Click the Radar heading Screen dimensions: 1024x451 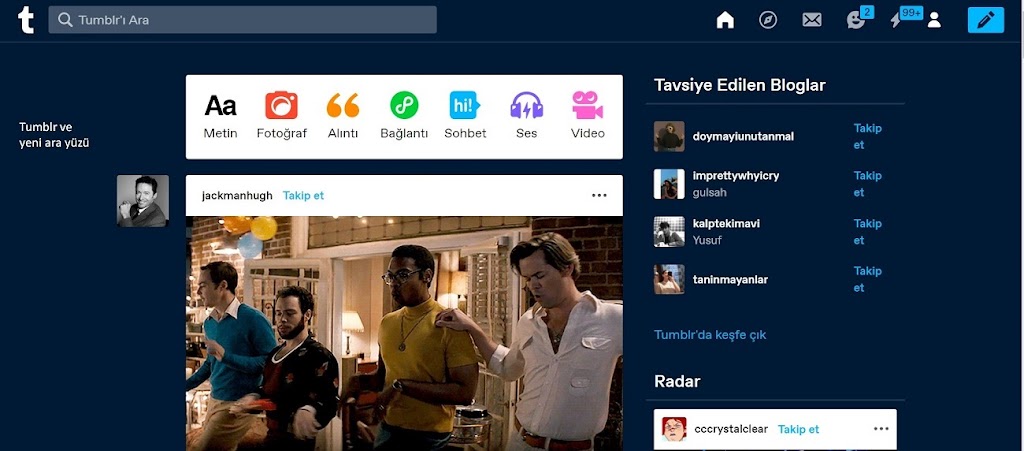pos(677,381)
